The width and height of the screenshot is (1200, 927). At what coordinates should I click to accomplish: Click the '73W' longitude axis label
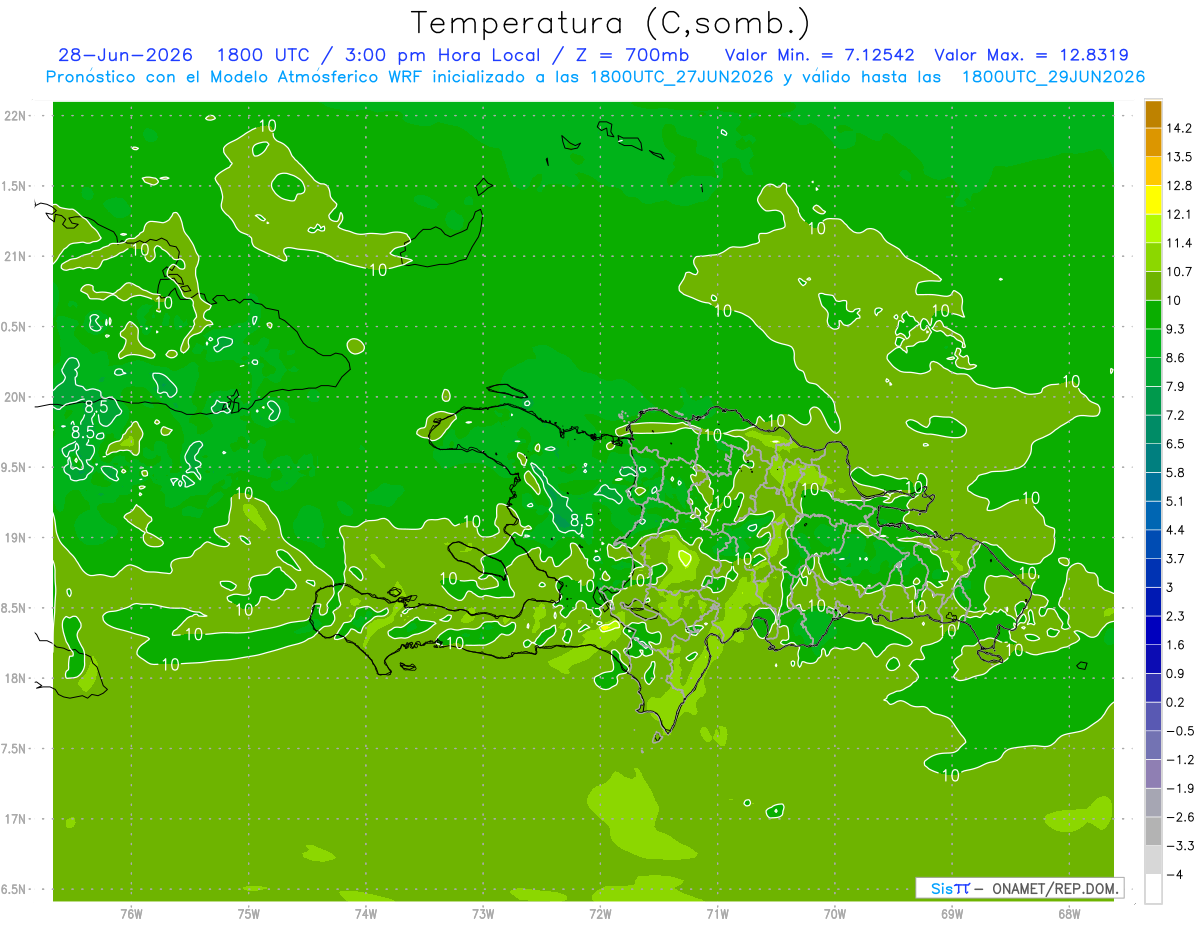483,913
